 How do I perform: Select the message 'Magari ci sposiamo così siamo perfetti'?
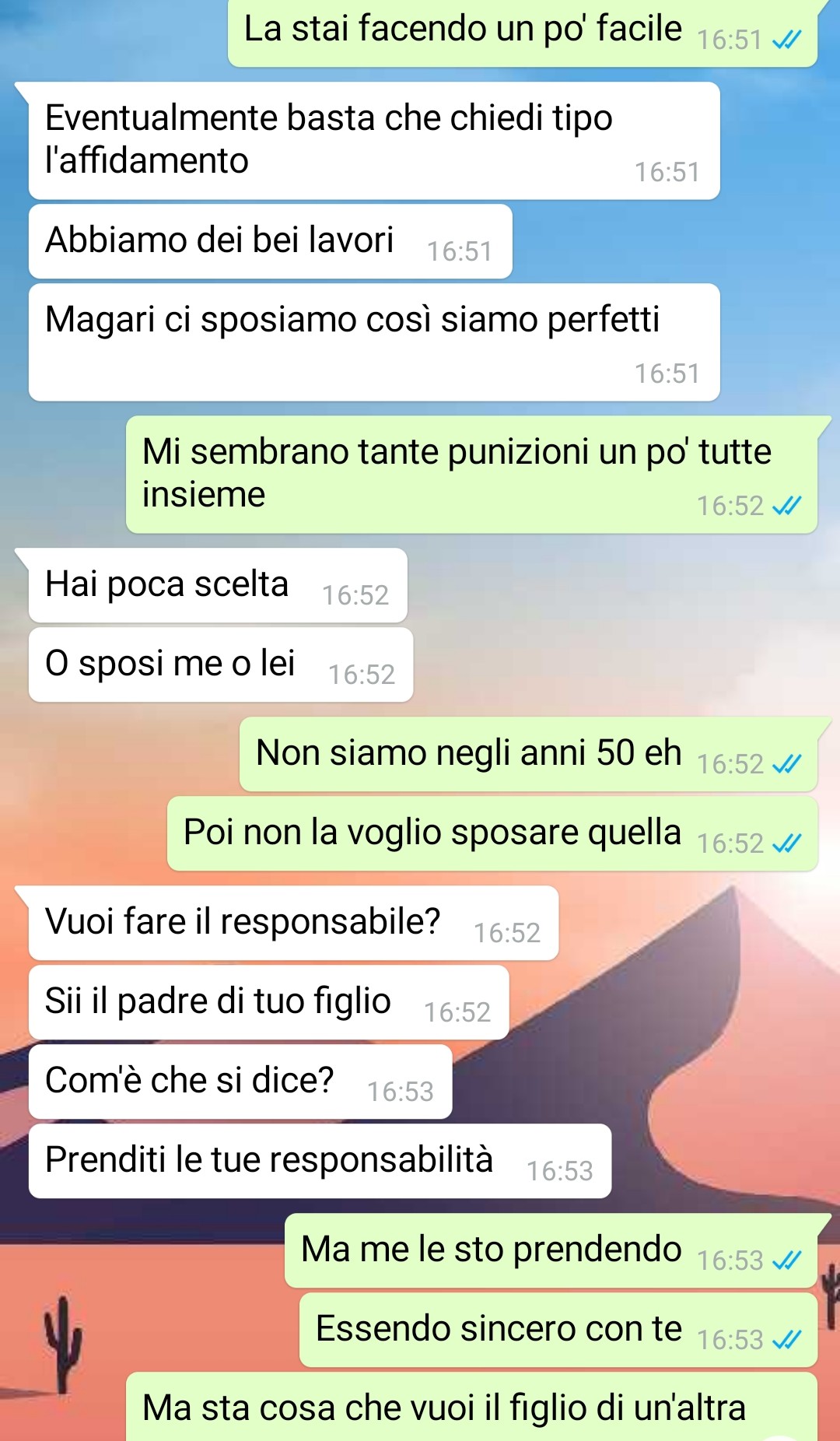click(374, 342)
